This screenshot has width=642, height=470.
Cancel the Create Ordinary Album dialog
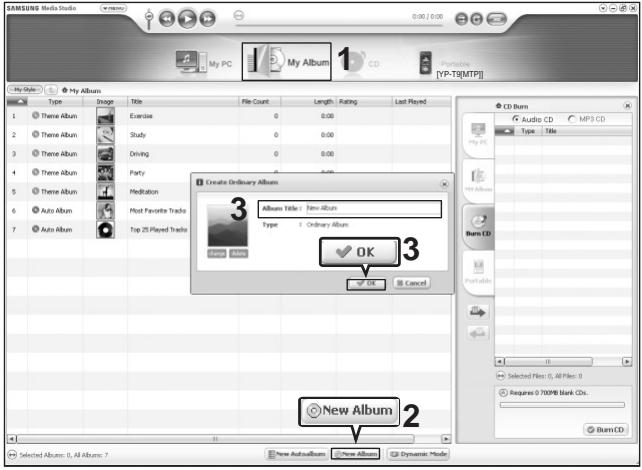(412, 283)
